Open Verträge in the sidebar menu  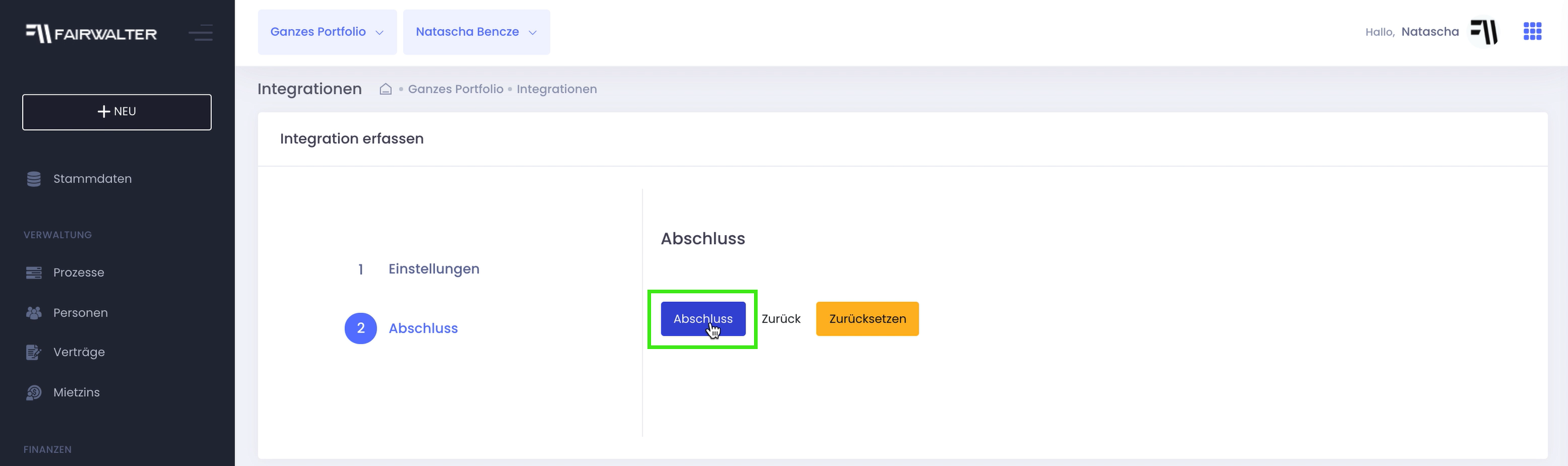click(79, 352)
